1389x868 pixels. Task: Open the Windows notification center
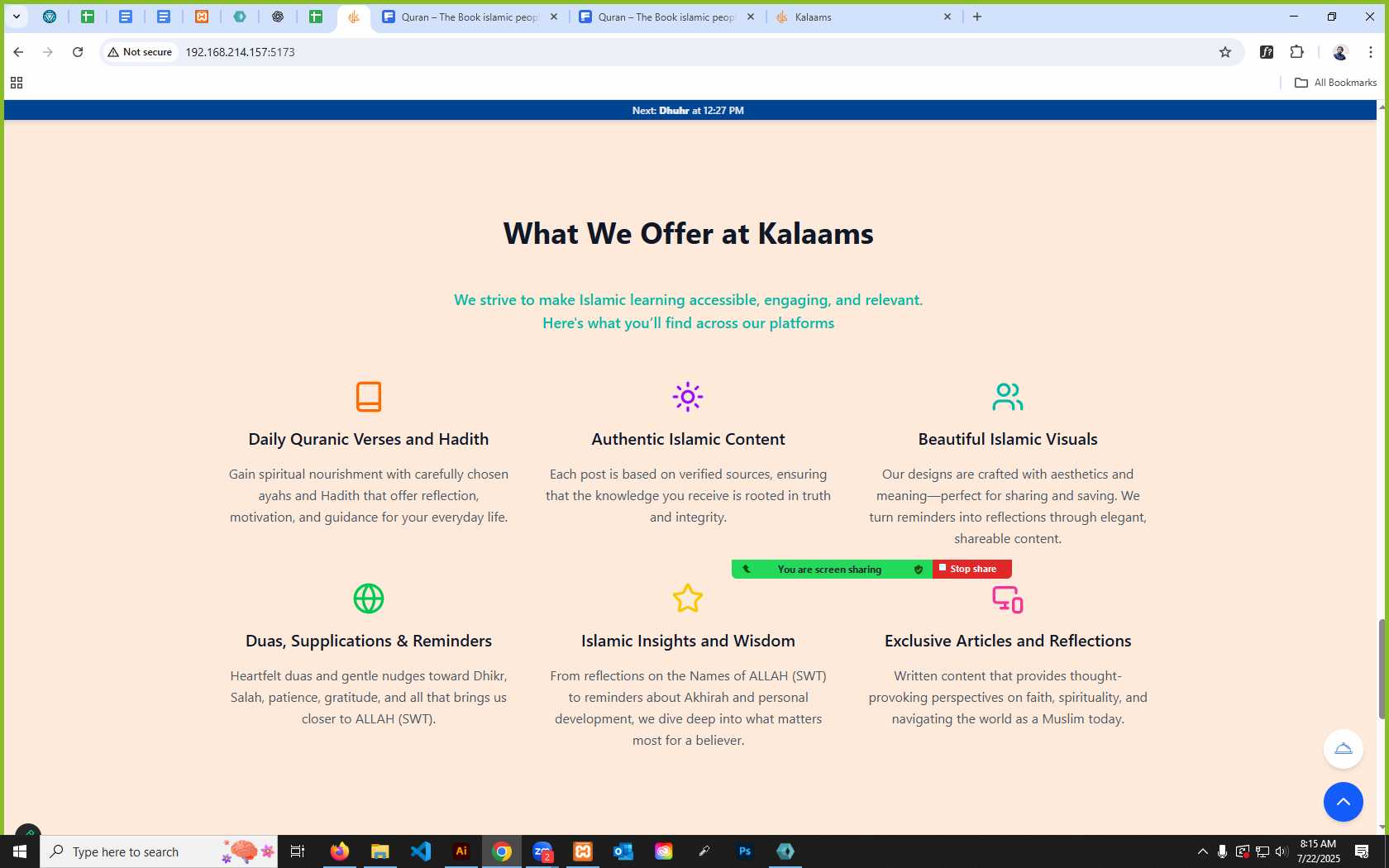[x=1362, y=851]
